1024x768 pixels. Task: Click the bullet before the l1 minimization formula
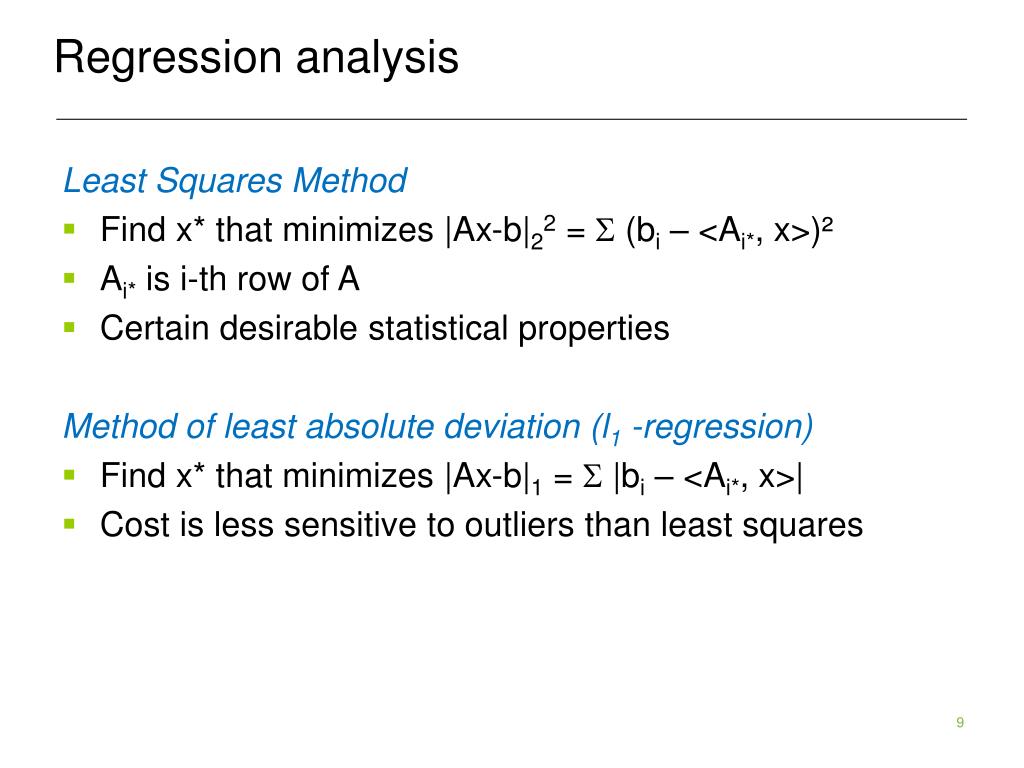pyautogui.click(x=70, y=475)
